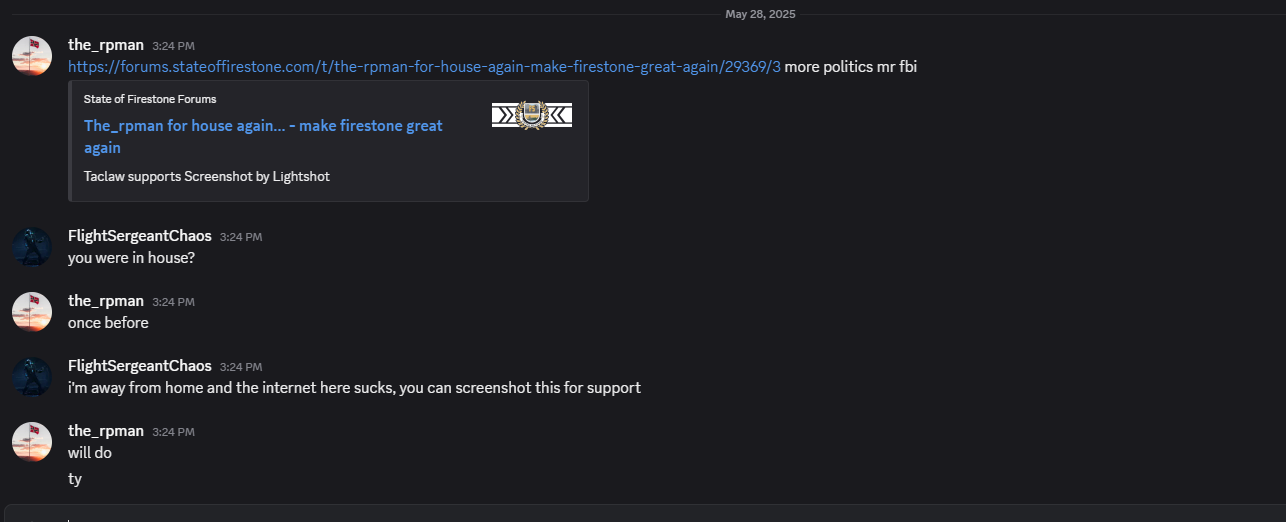Screen dimensions: 1286x522
Task: Open the embed title "The_rpman for house again..."
Action: pyautogui.click(x=263, y=137)
